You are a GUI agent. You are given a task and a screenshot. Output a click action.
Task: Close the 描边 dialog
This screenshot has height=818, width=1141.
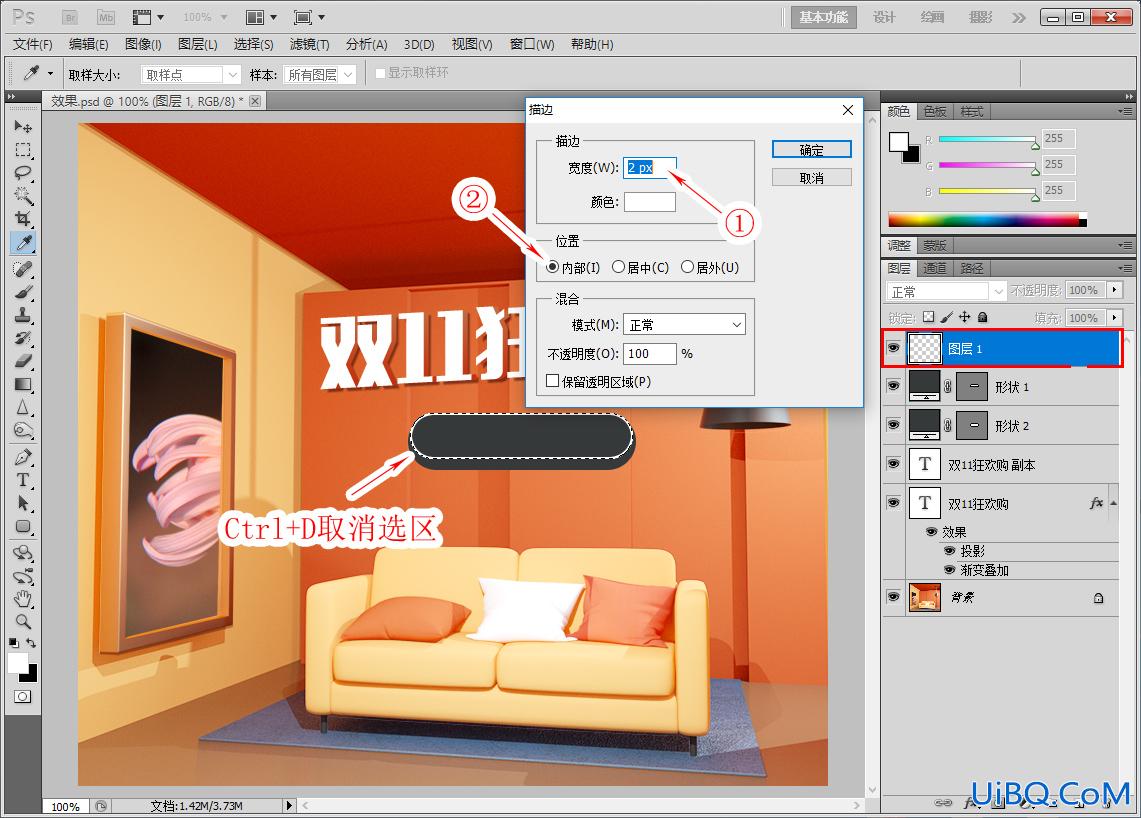click(848, 110)
